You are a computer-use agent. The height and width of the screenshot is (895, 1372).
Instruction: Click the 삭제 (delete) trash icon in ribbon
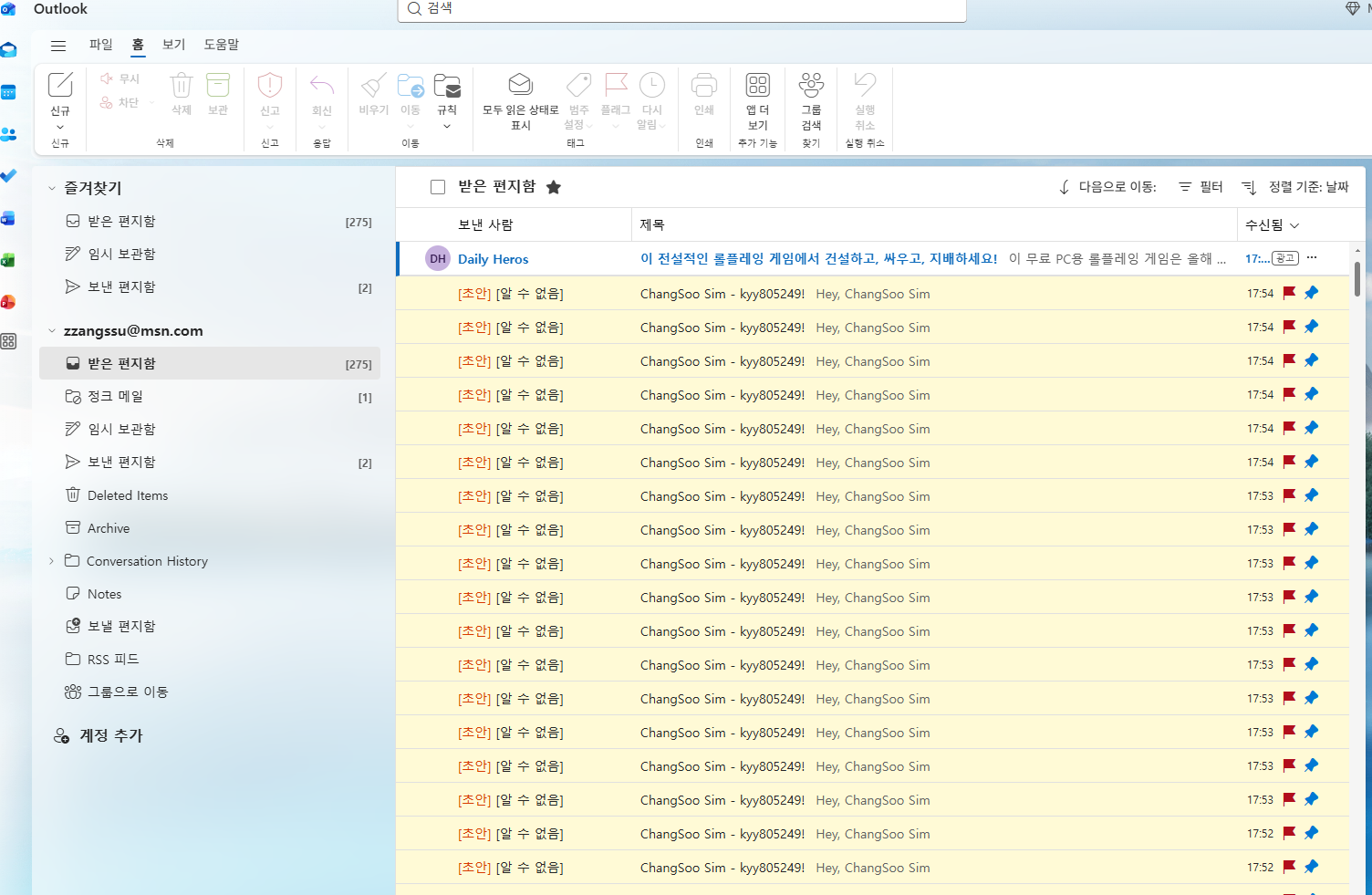(182, 85)
